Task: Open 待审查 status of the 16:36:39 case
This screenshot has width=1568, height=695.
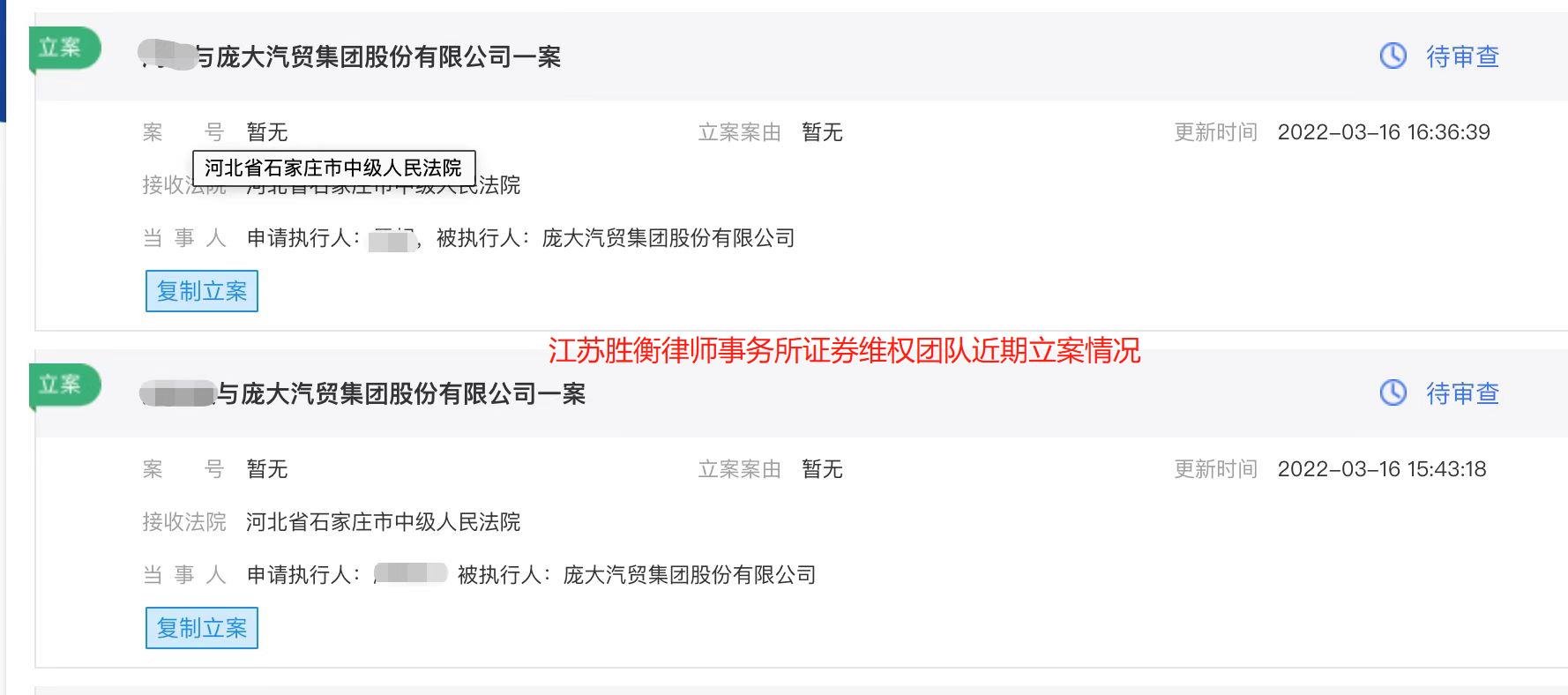Action: pyautogui.click(x=1462, y=57)
